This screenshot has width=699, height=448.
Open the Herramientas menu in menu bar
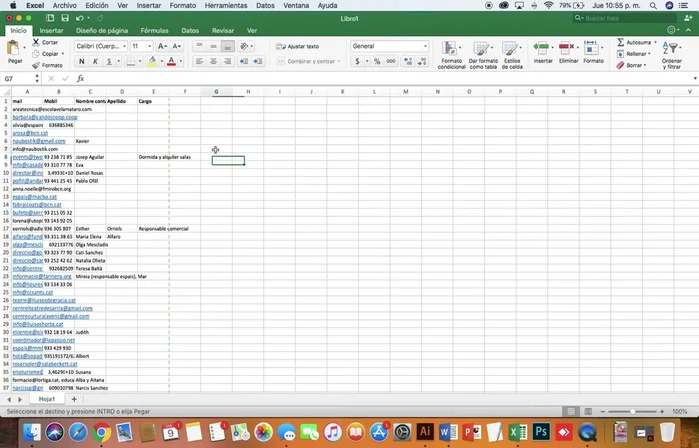click(224, 5)
